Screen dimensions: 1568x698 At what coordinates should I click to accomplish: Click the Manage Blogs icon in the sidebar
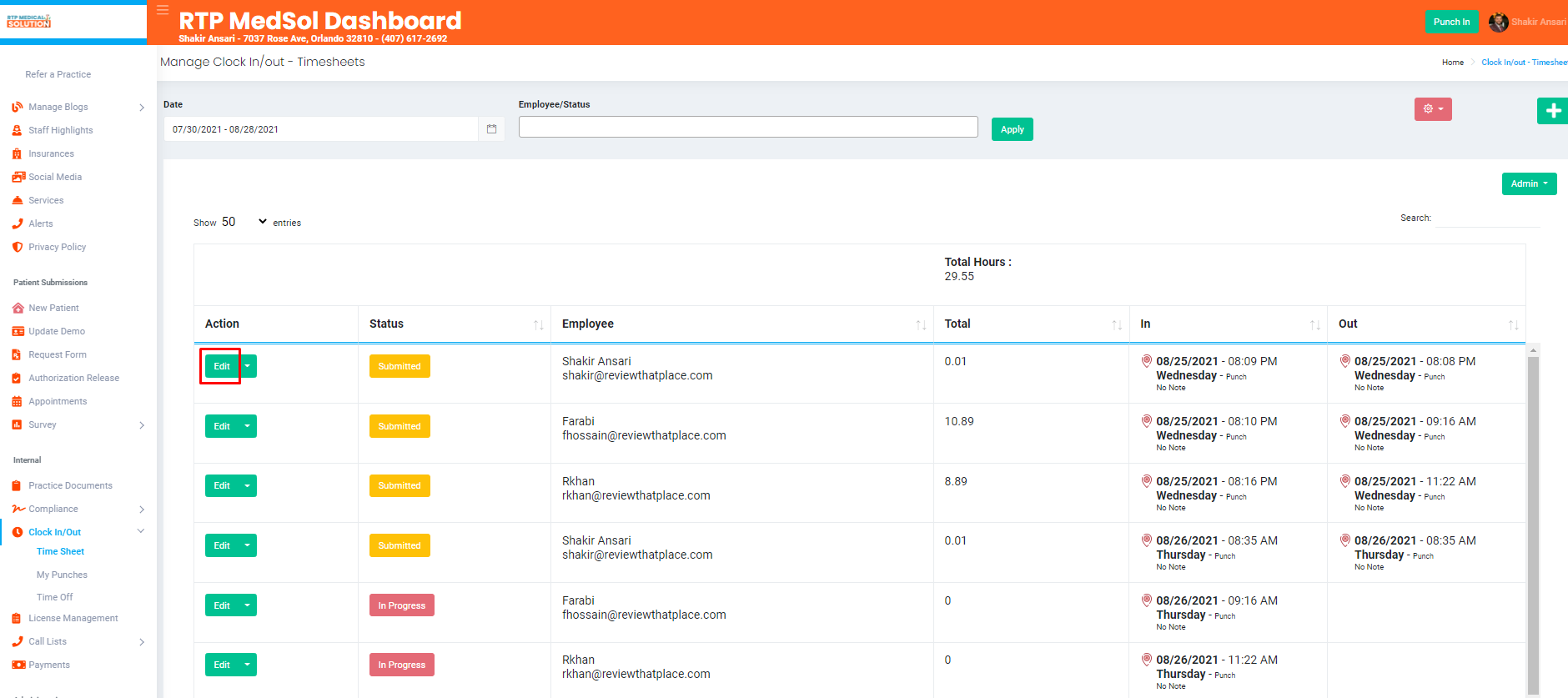18,107
